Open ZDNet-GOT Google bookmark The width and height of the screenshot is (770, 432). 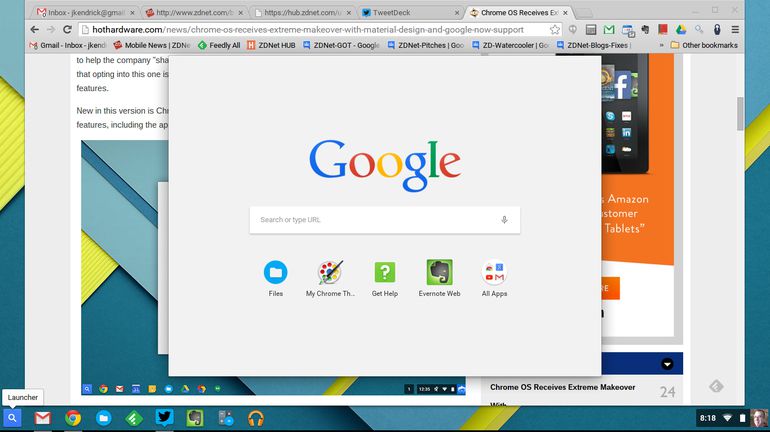coord(341,45)
